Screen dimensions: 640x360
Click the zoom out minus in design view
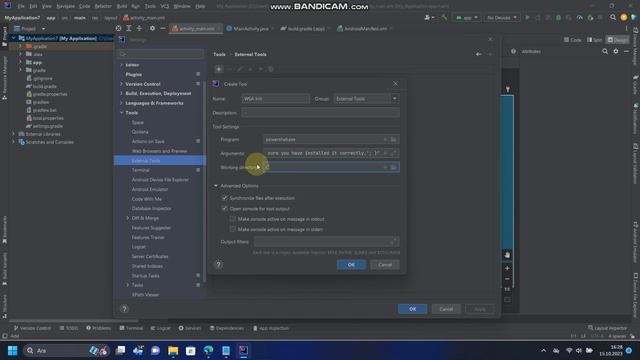point(507,279)
